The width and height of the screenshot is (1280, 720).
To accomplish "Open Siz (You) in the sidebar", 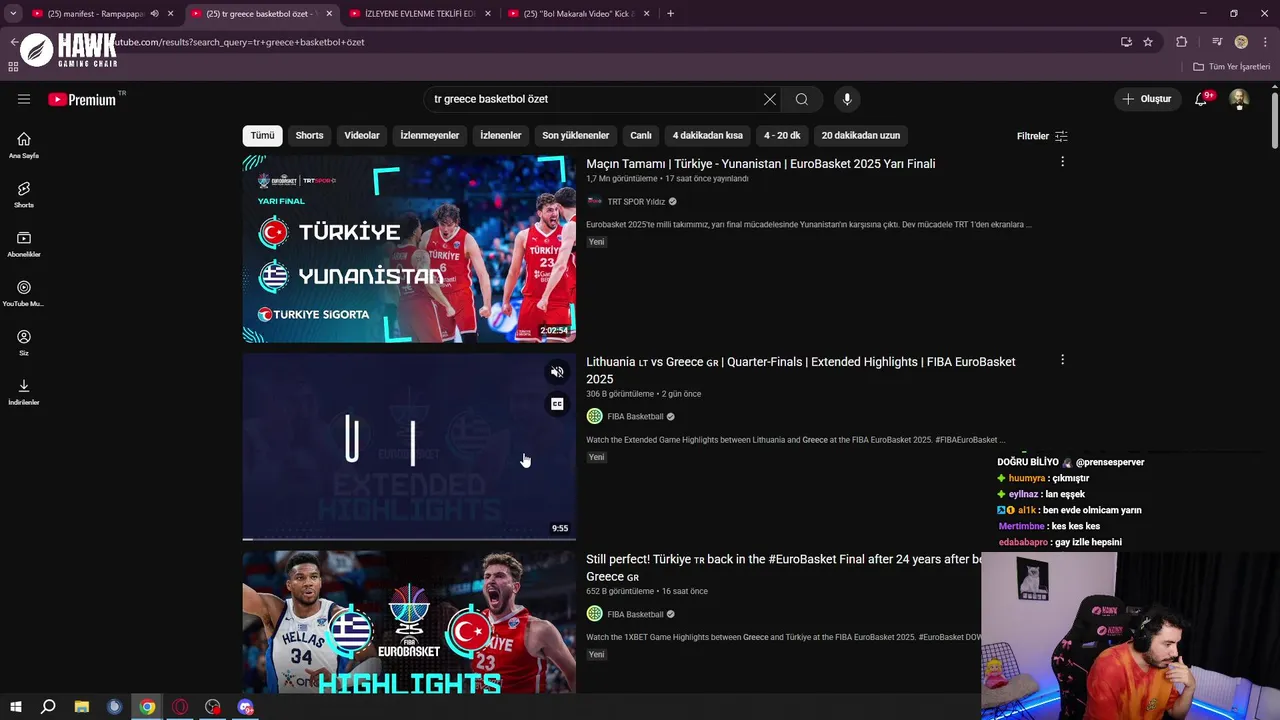I will (x=24, y=342).
